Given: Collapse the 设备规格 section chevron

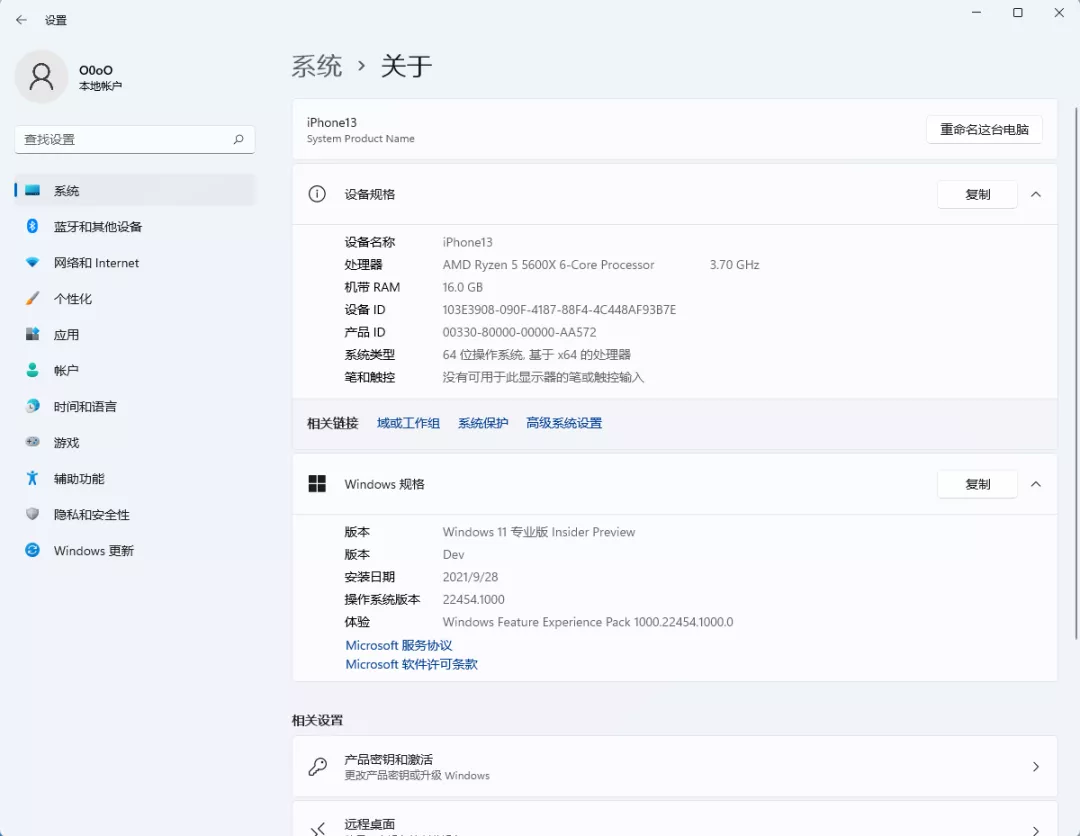Looking at the screenshot, I should point(1036,194).
